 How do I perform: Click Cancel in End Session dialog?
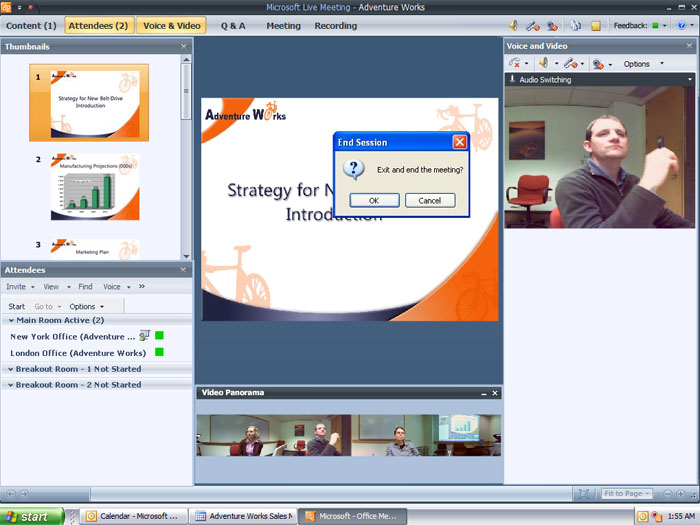[430, 200]
